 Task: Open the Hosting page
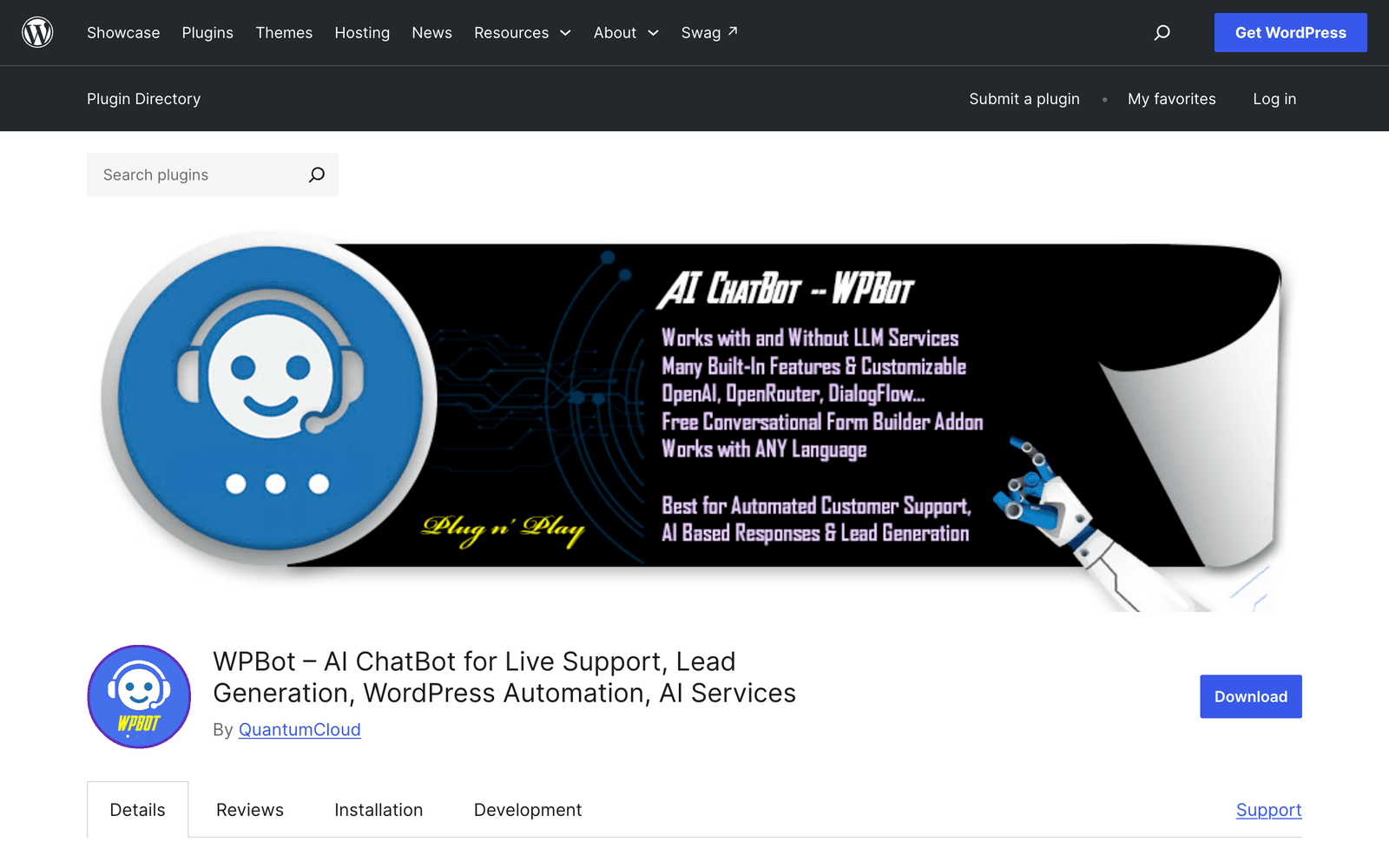(x=362, y=32)
